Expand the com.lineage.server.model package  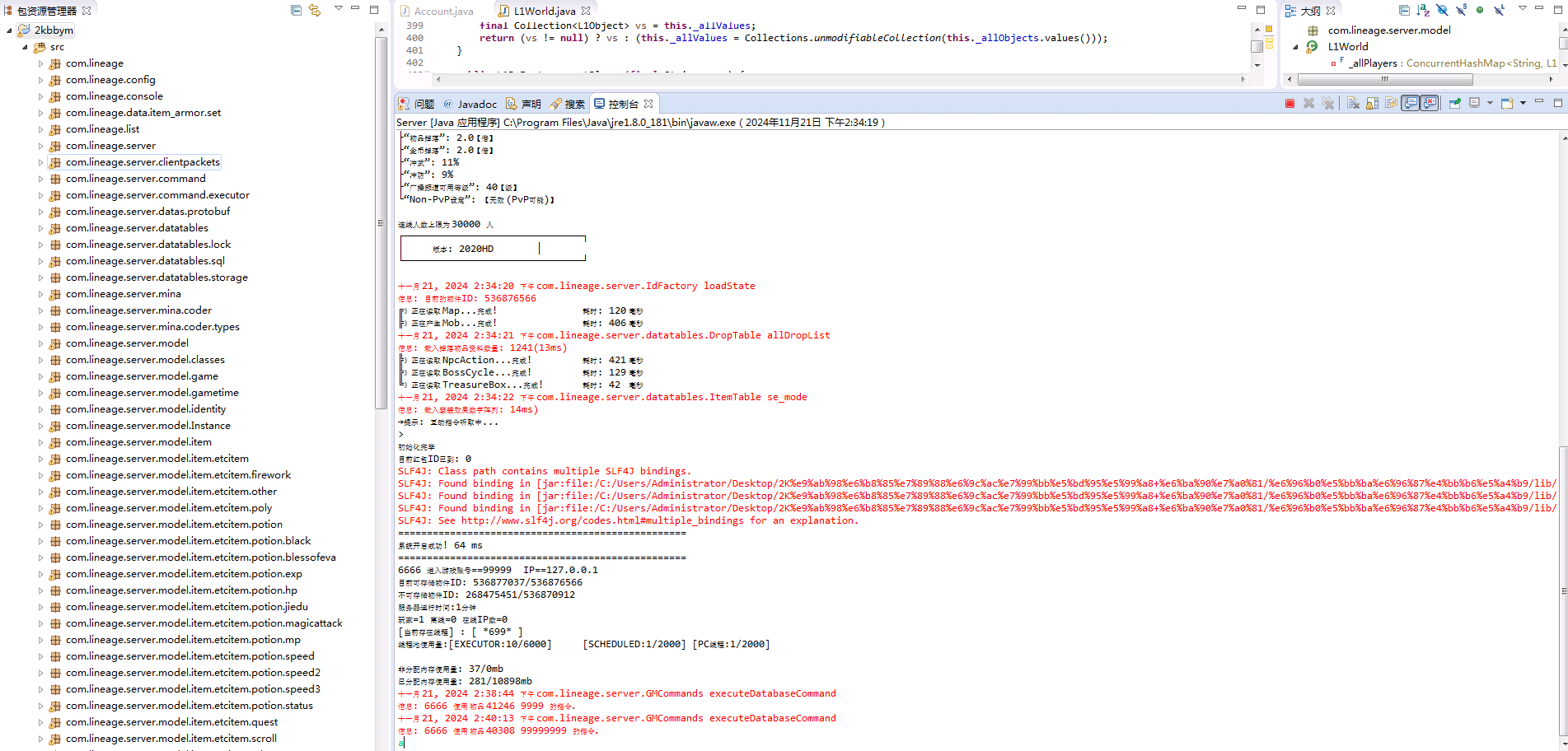[x=40, y=343]
